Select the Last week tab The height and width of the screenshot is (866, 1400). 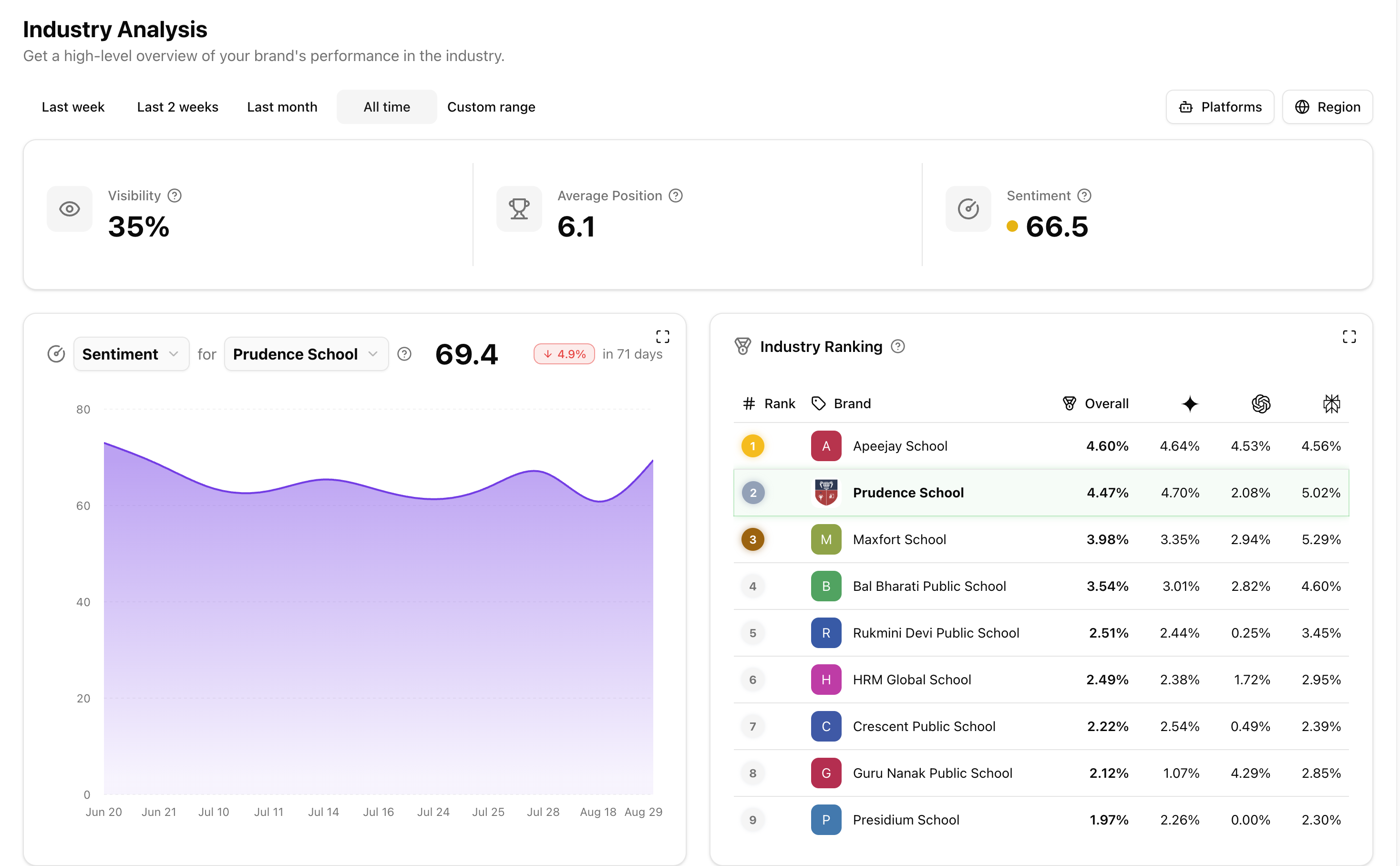[x=73, y=107]
